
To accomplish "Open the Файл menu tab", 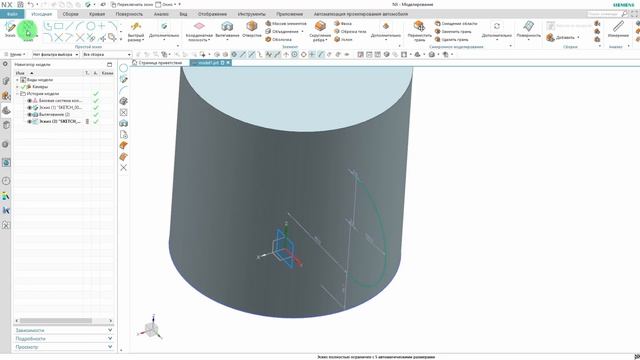I will [x=12, y=14].
